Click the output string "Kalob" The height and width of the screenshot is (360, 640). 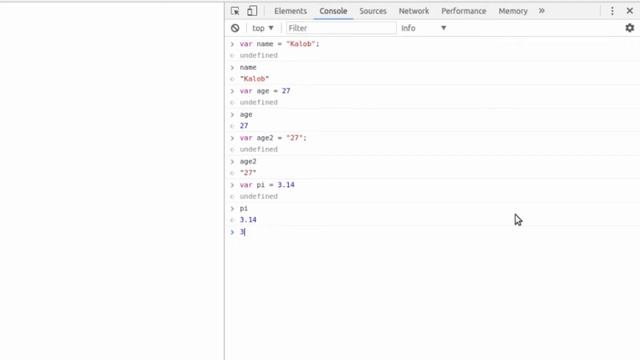[254, 79]
